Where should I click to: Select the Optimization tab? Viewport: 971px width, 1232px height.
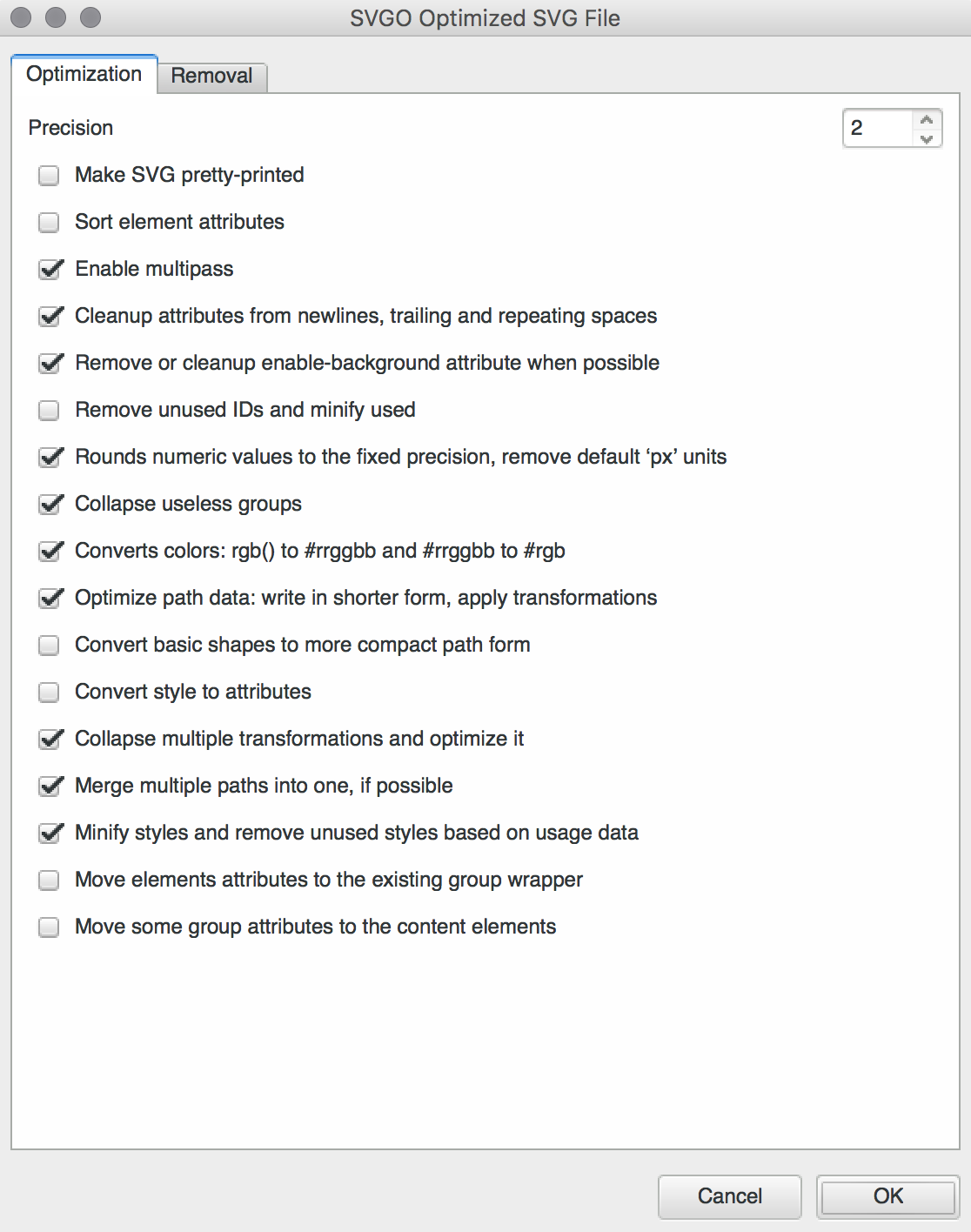tap(84, 74)
